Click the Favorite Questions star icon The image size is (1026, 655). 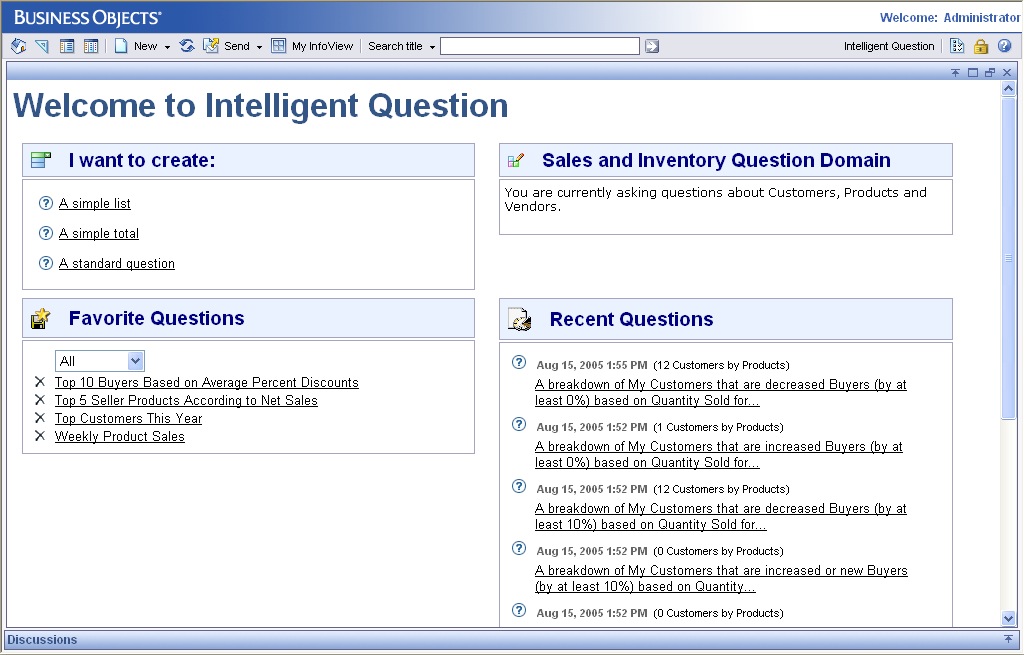(41, 319)
